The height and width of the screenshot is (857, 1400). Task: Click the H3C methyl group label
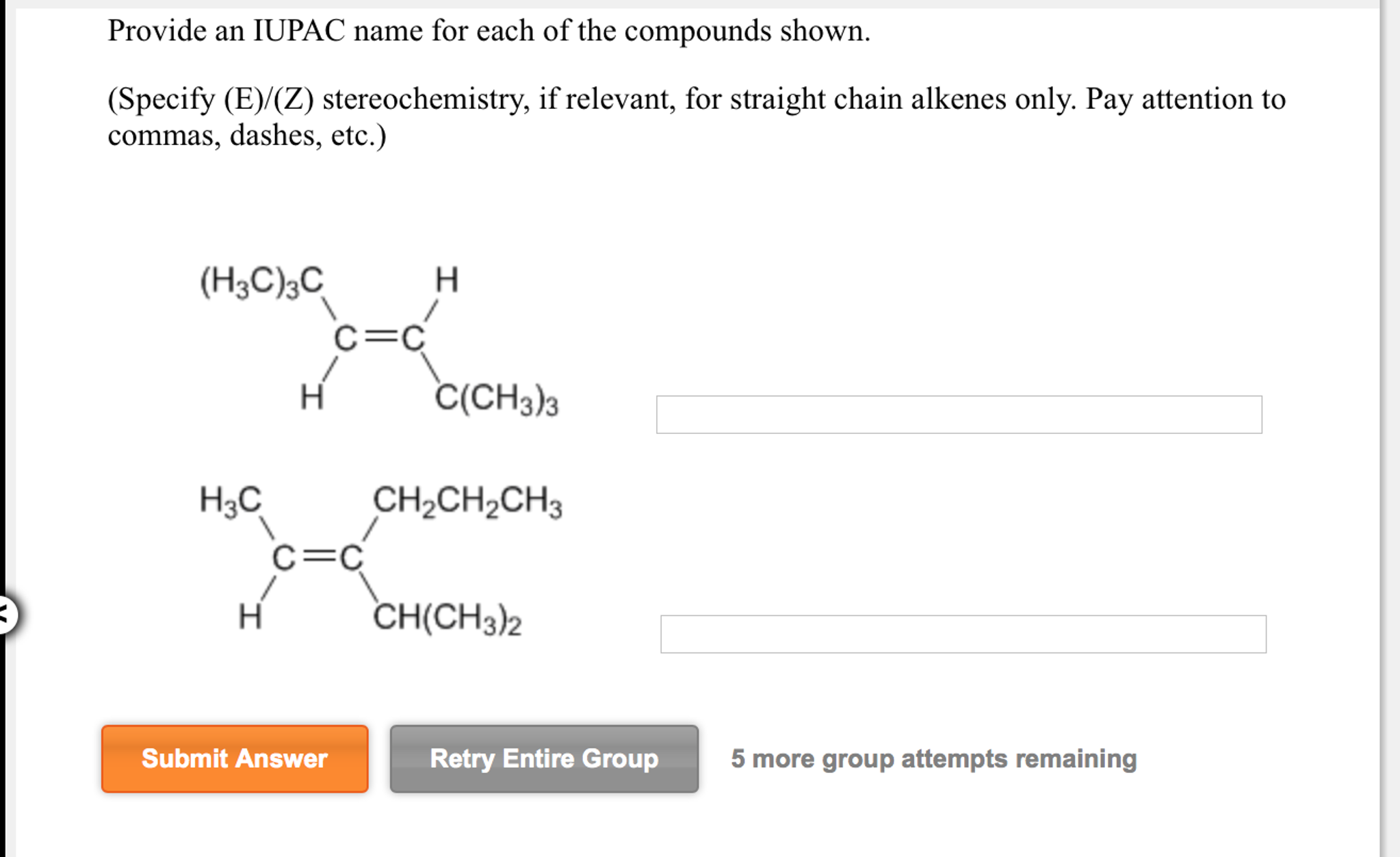point(228,500)
